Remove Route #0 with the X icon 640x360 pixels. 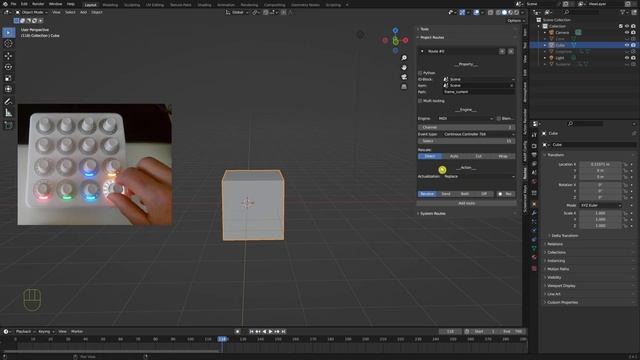pos(511,51)
